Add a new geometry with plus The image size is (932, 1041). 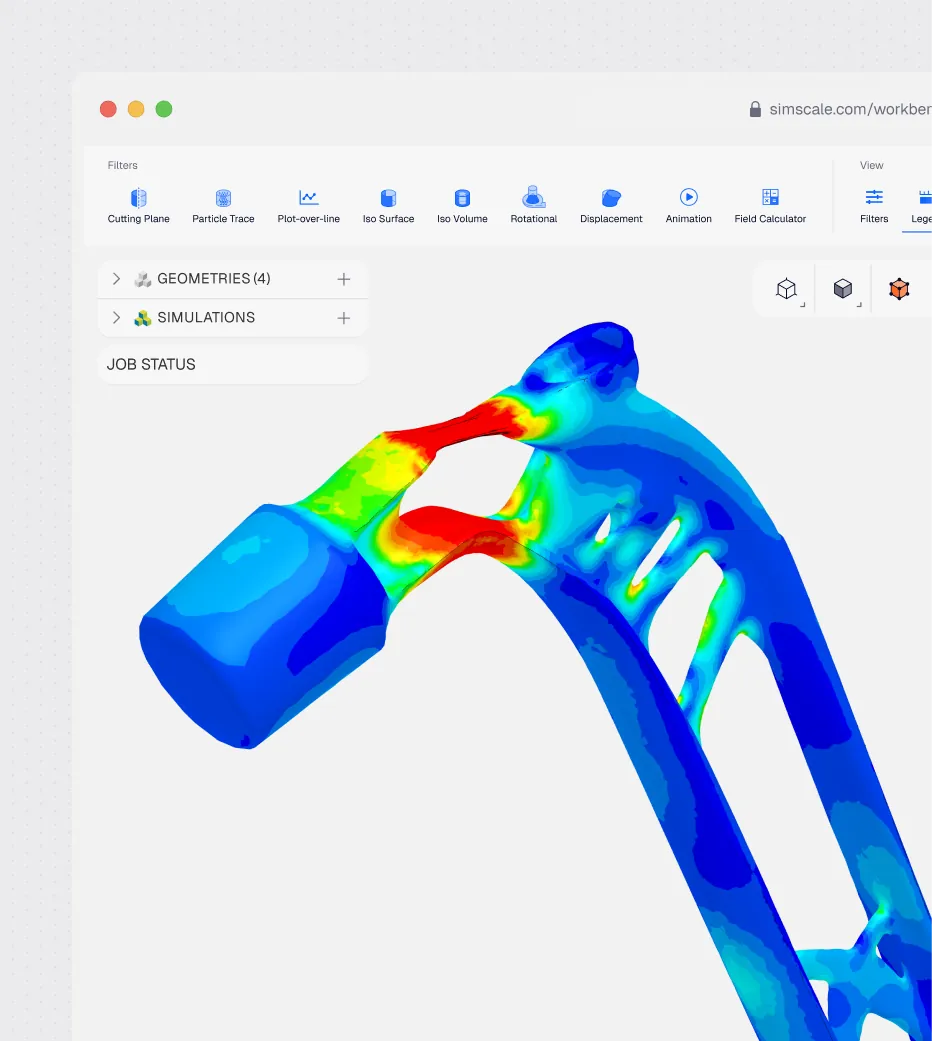tap(344, 279)
